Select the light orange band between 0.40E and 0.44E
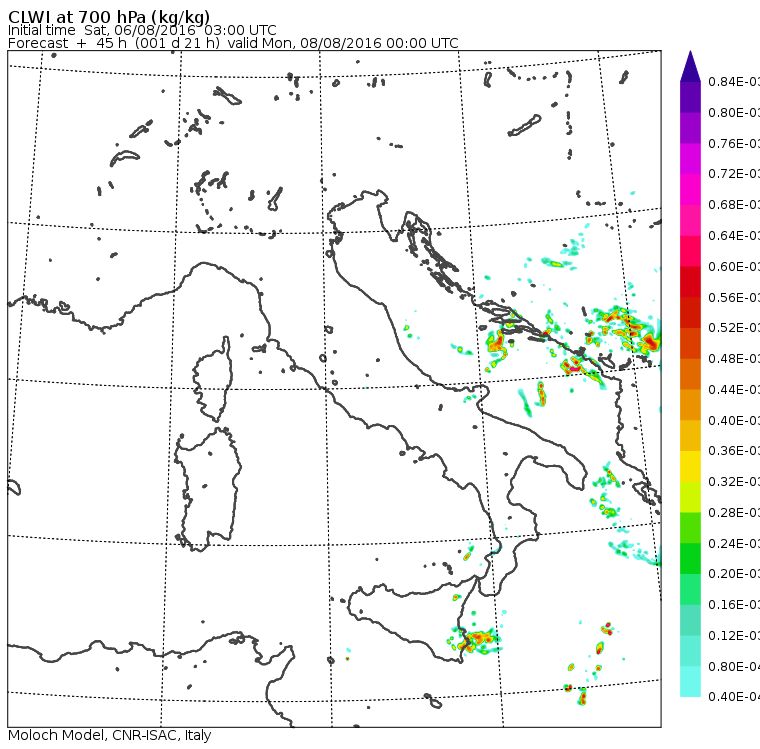 pyautogui.click(x=690, y=405)
